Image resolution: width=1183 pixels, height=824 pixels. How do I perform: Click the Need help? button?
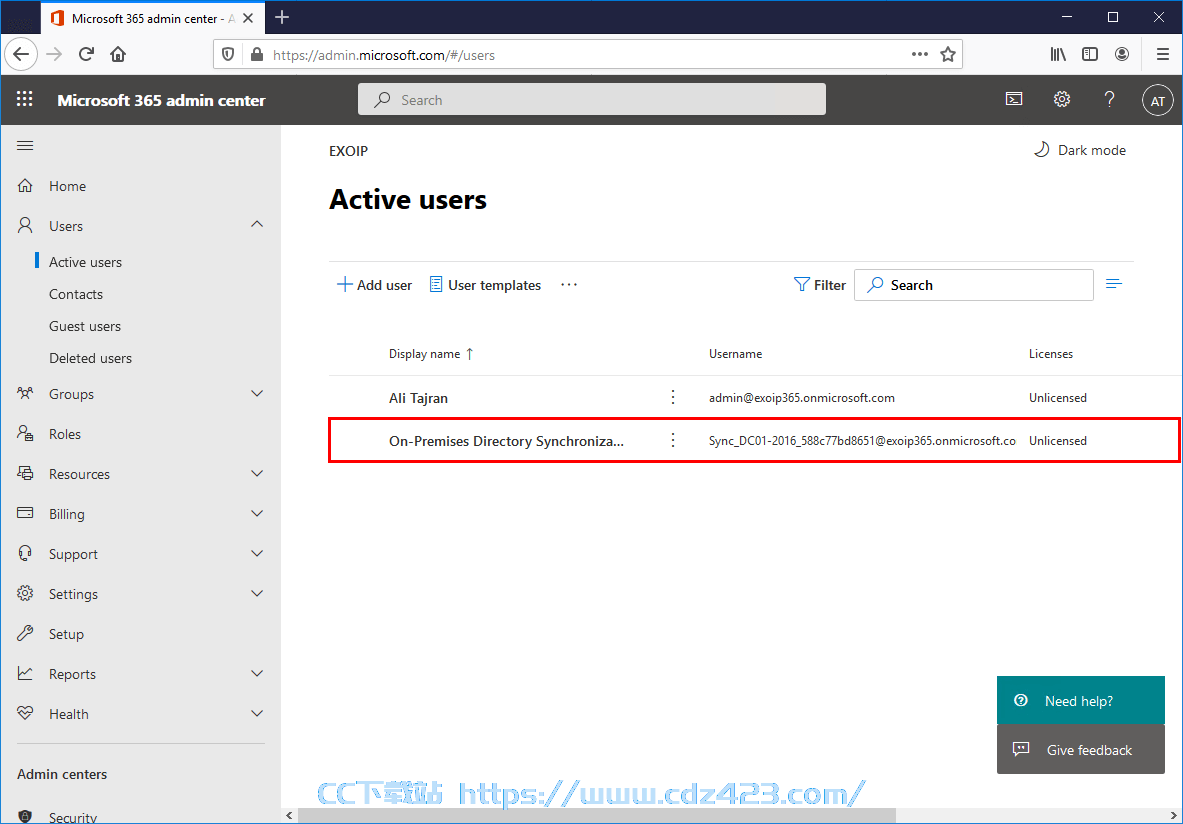tap(1080, 700)
